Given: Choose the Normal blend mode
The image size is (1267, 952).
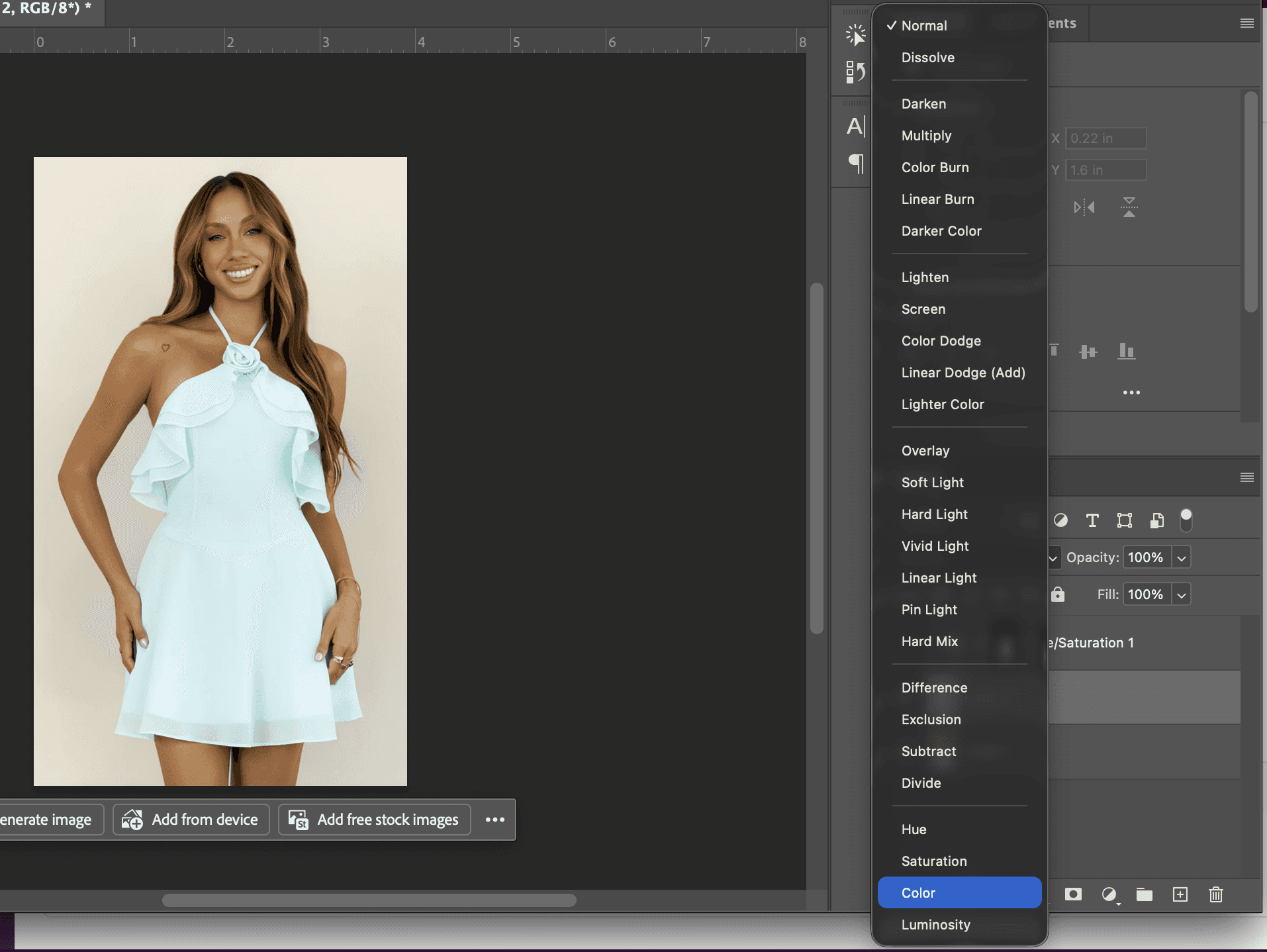Looking at the screenshot, I should pyautogui.click(x=959, y=25).
